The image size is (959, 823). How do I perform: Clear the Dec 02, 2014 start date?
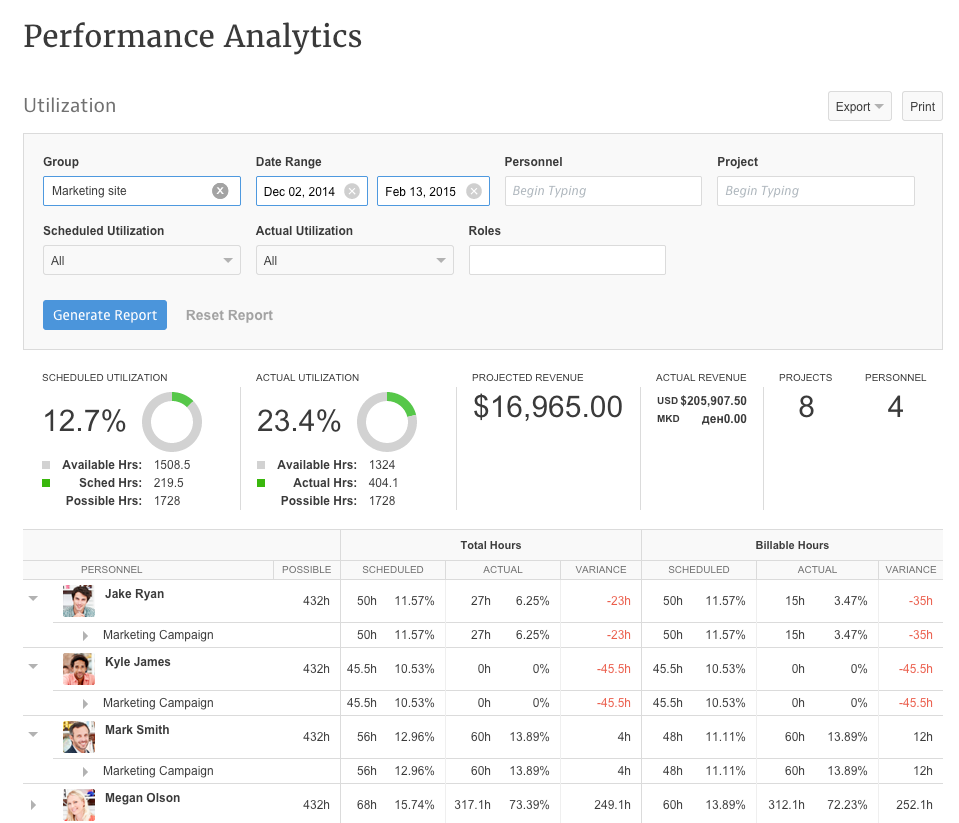click(x=352, y=191)
